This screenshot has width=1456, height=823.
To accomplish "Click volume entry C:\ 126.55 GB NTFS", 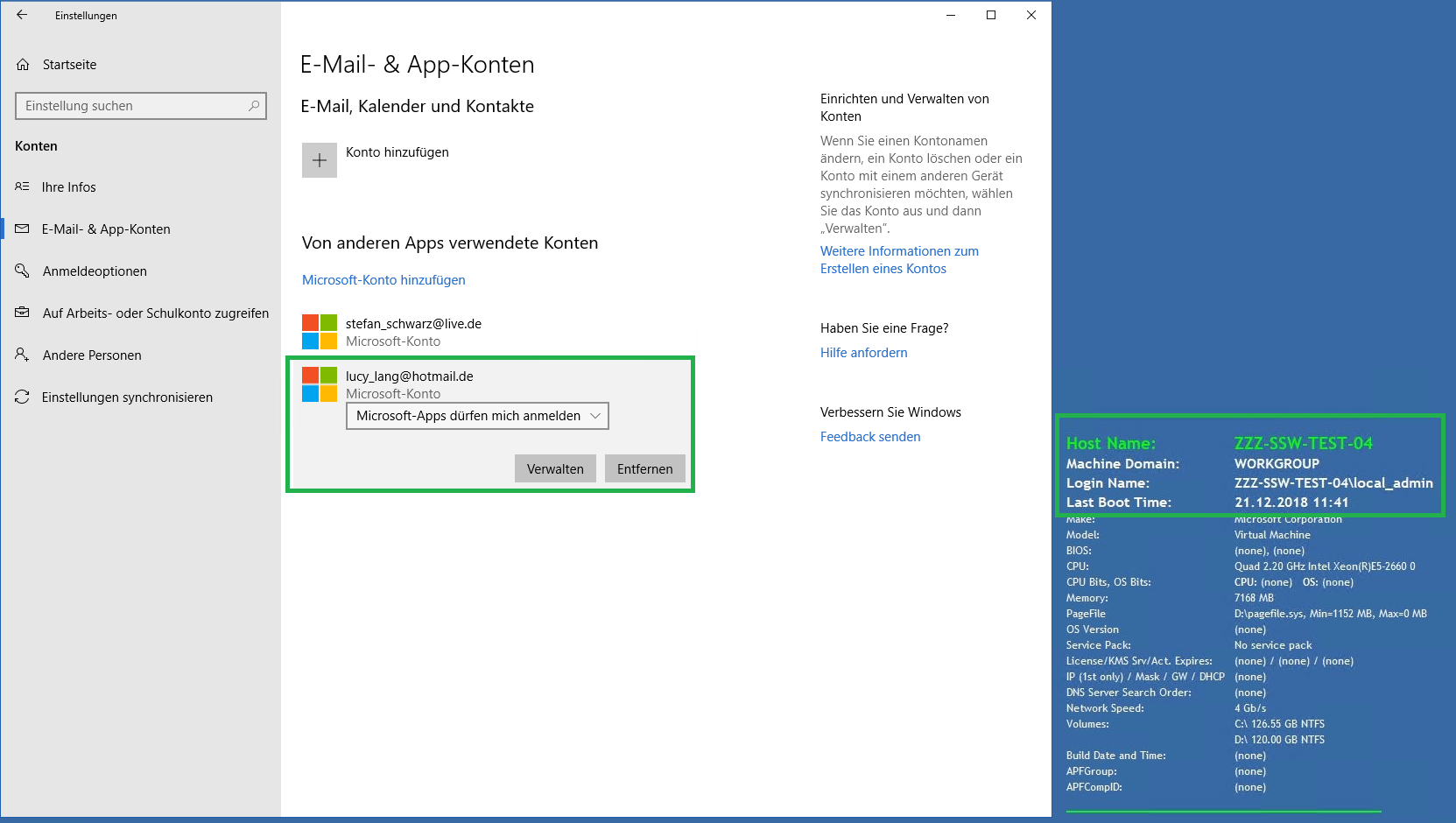I will coord(1279,724).
